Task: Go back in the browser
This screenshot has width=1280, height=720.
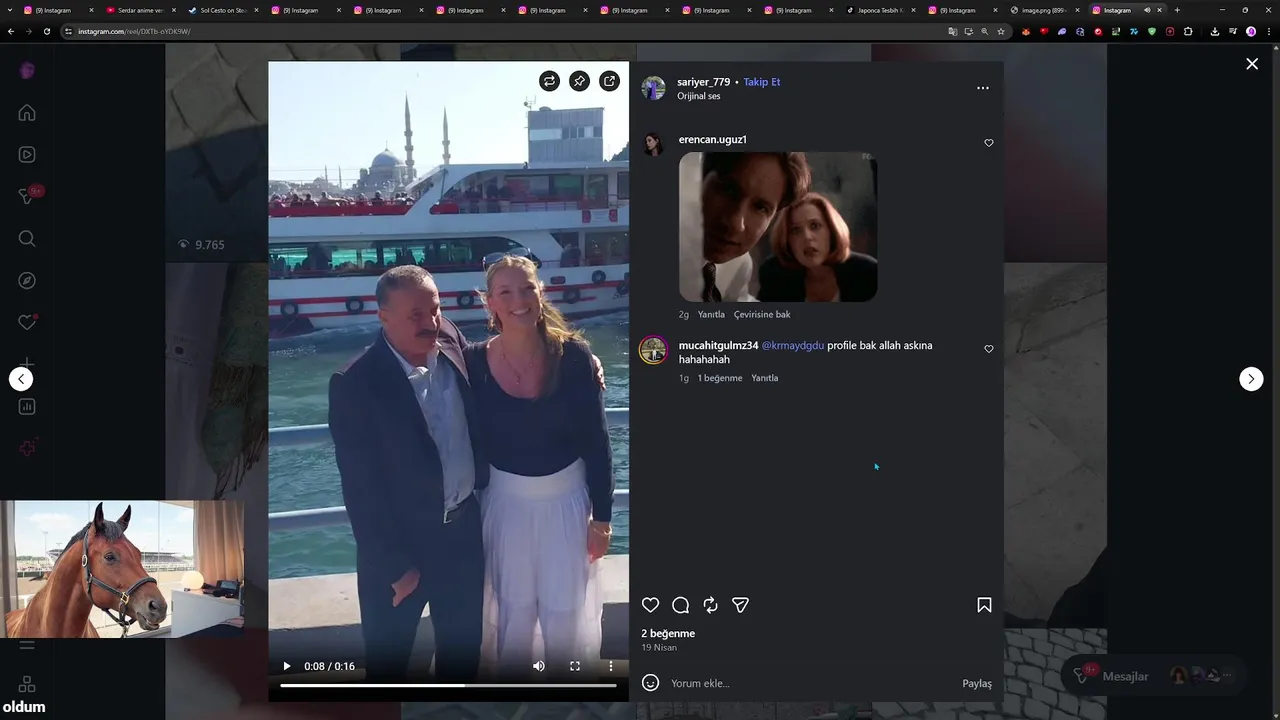Action: pyautogui.click(x=11, y=31)
